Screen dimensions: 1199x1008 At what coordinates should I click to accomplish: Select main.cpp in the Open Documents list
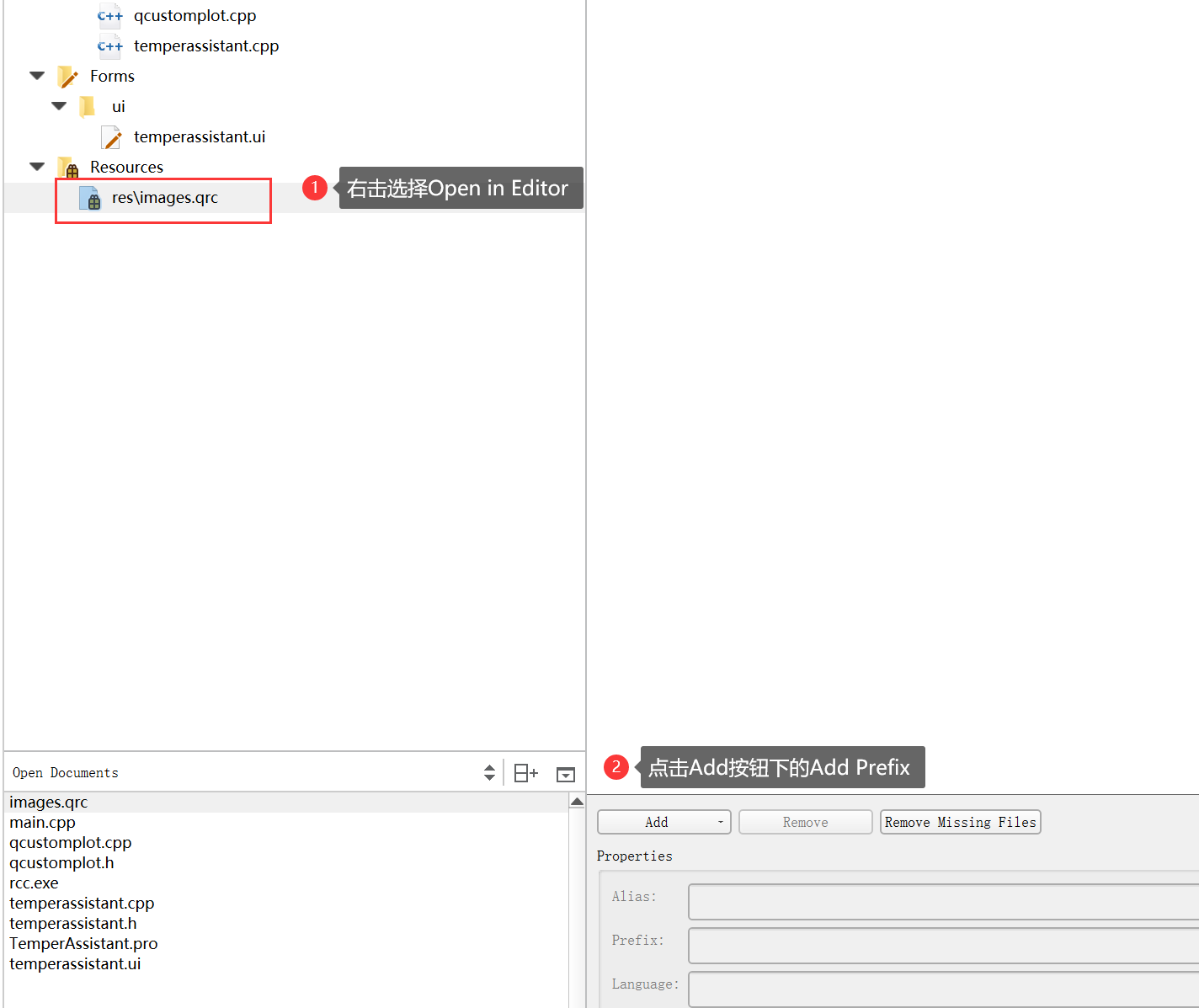(42, 822)
